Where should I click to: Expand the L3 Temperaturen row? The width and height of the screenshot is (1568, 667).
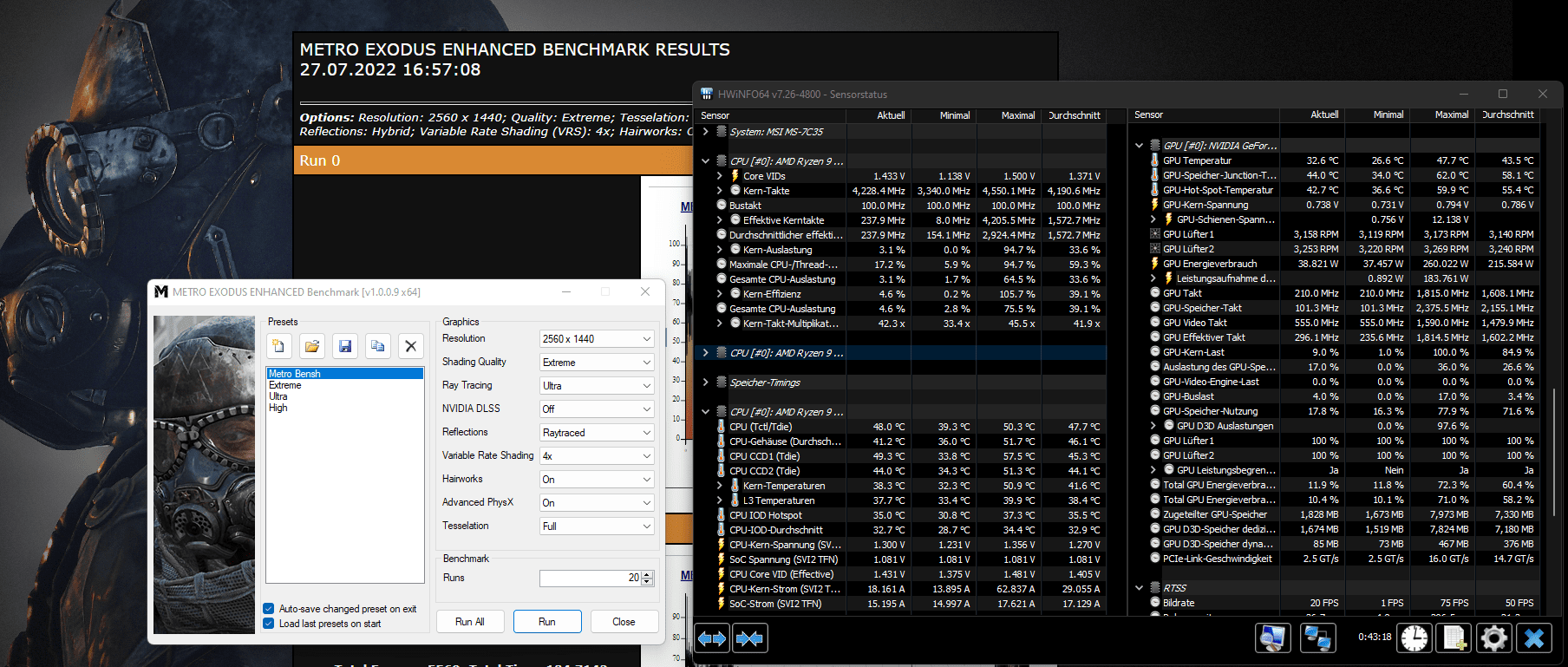720,500
